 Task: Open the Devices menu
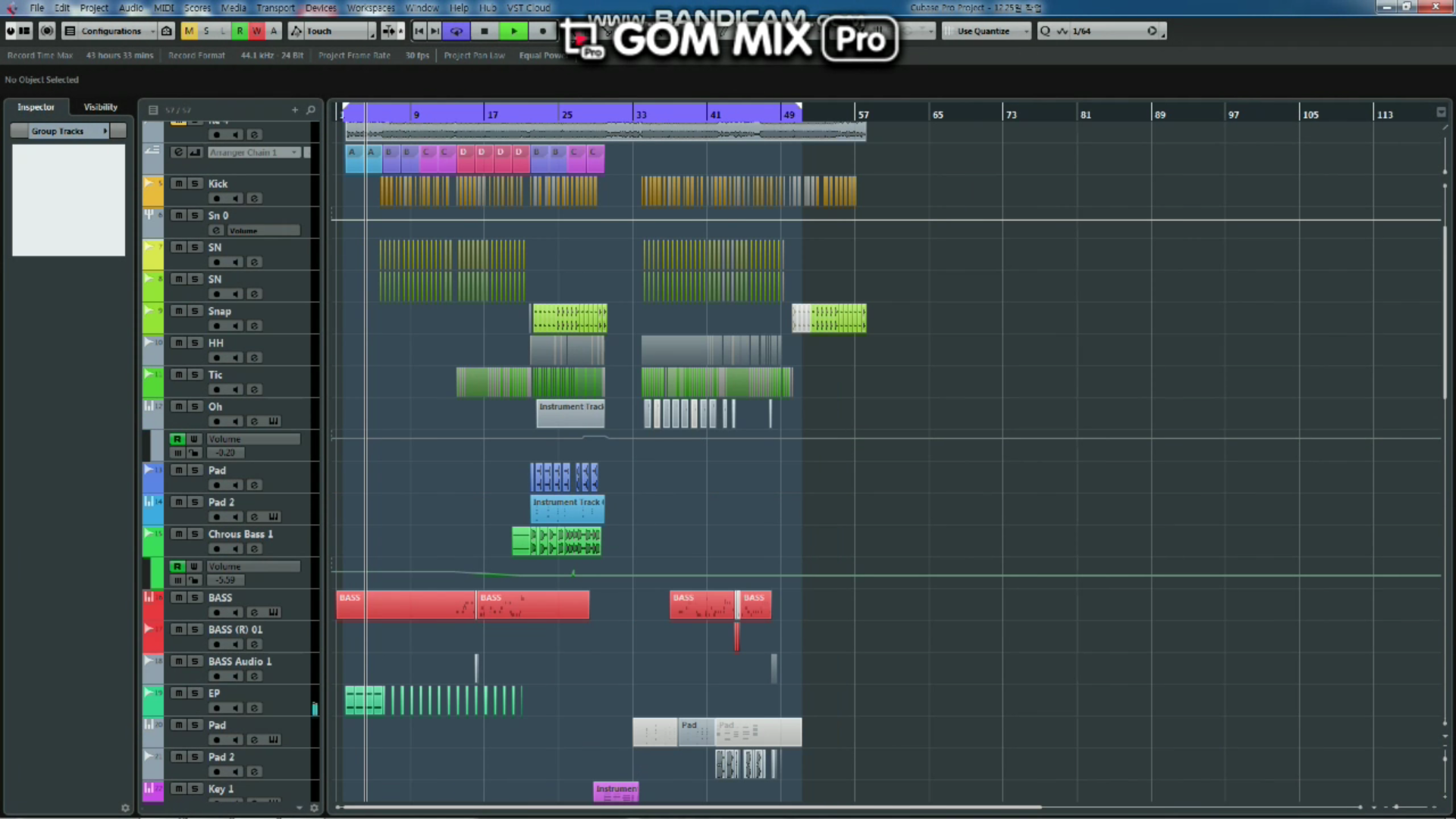pos(320,8)
